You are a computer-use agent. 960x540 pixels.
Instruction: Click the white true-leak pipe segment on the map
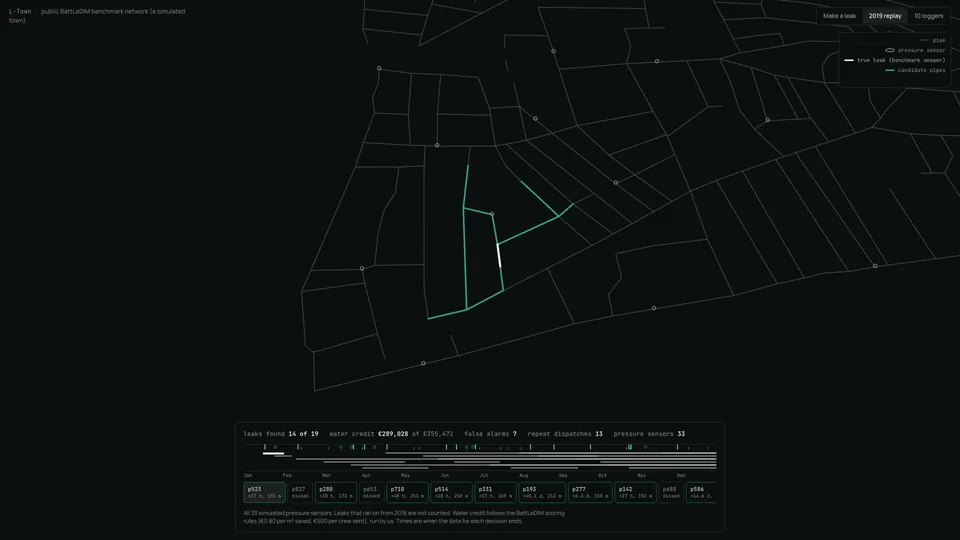tap(499, 255)
